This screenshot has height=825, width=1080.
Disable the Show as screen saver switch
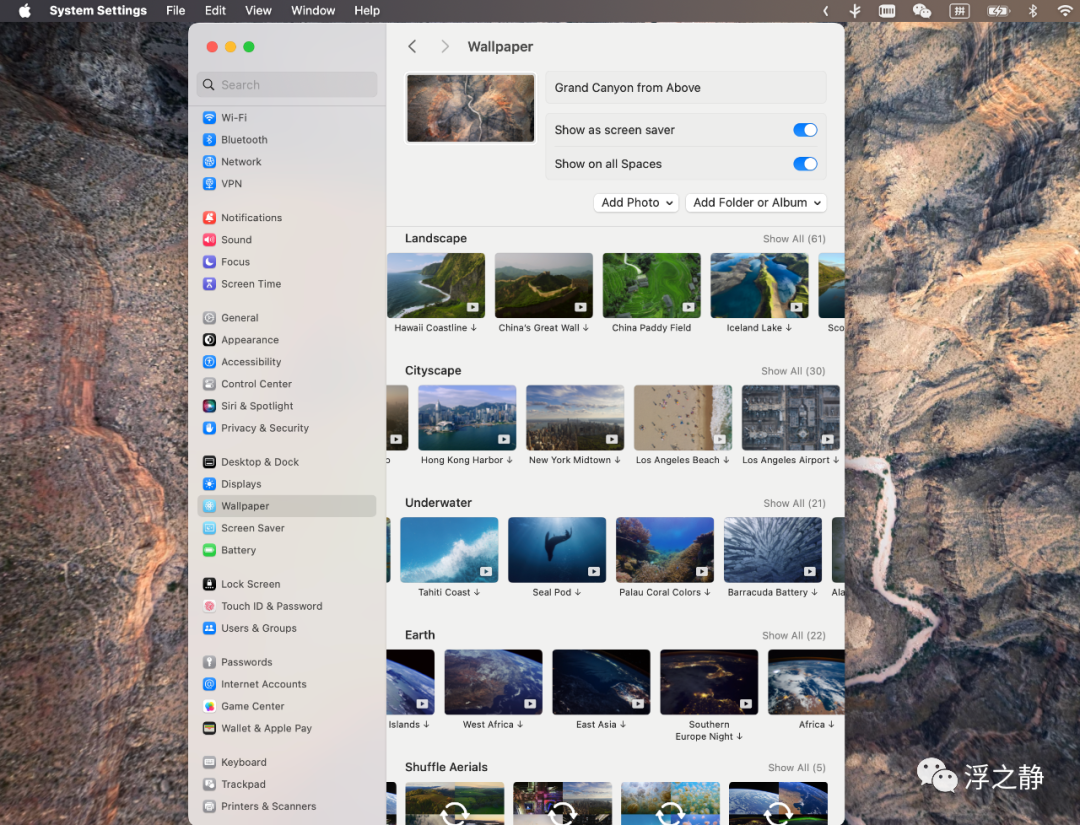(x=804, y=130)
